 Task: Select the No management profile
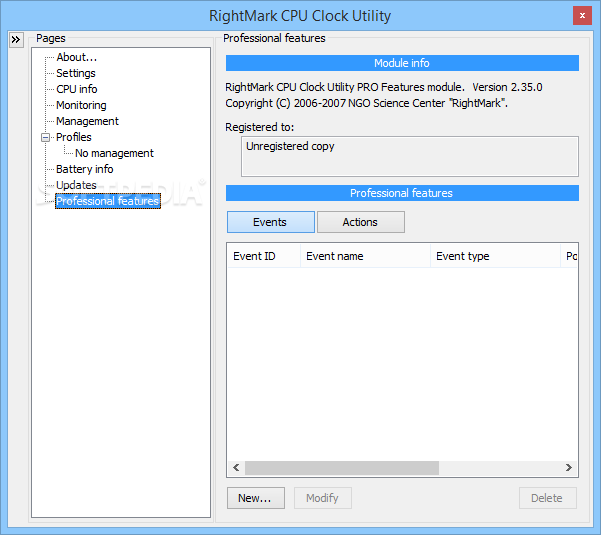pos(114,153)
